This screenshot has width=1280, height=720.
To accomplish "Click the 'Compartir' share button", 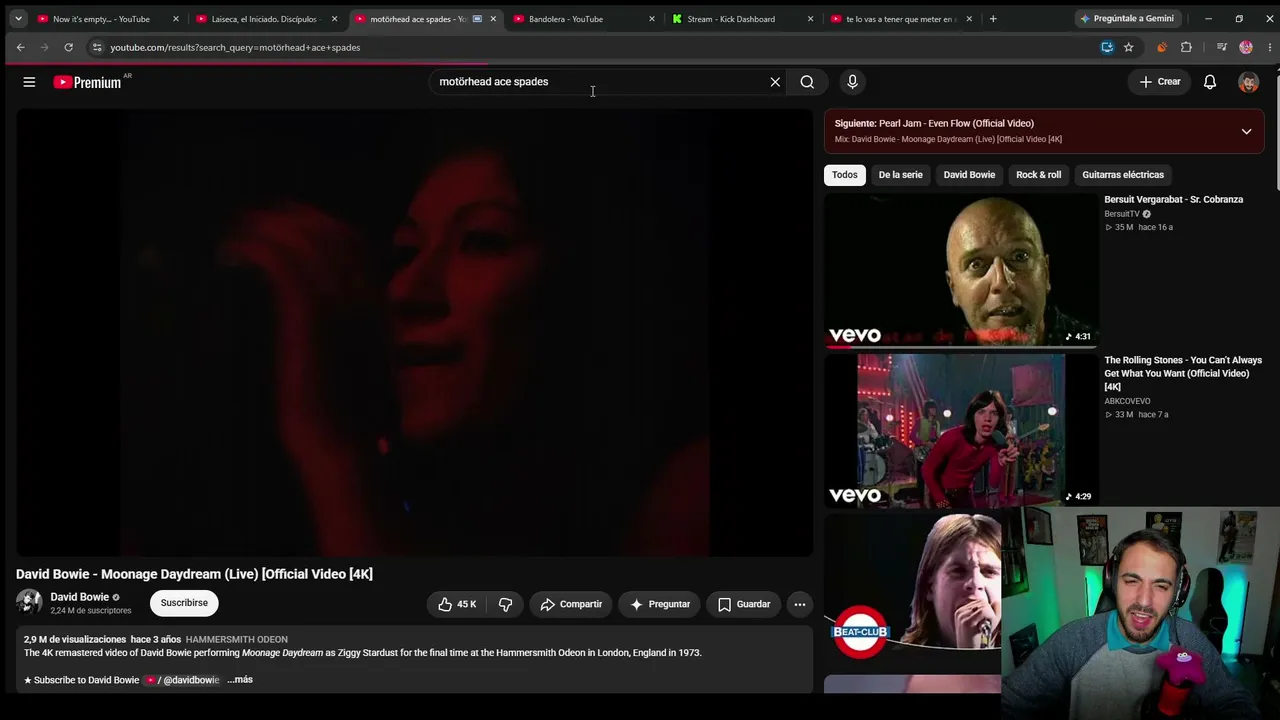I will [571, 604].
